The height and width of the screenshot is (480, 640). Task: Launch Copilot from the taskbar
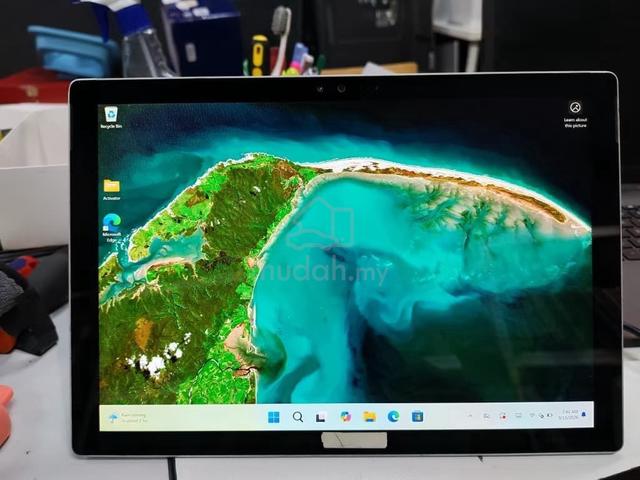coord(346,416)
